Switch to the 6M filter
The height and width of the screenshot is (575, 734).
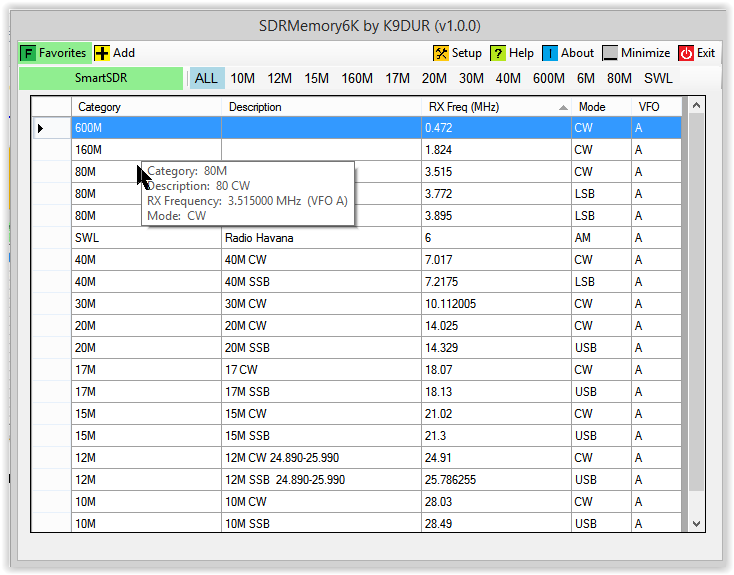(x=586, y=78)
